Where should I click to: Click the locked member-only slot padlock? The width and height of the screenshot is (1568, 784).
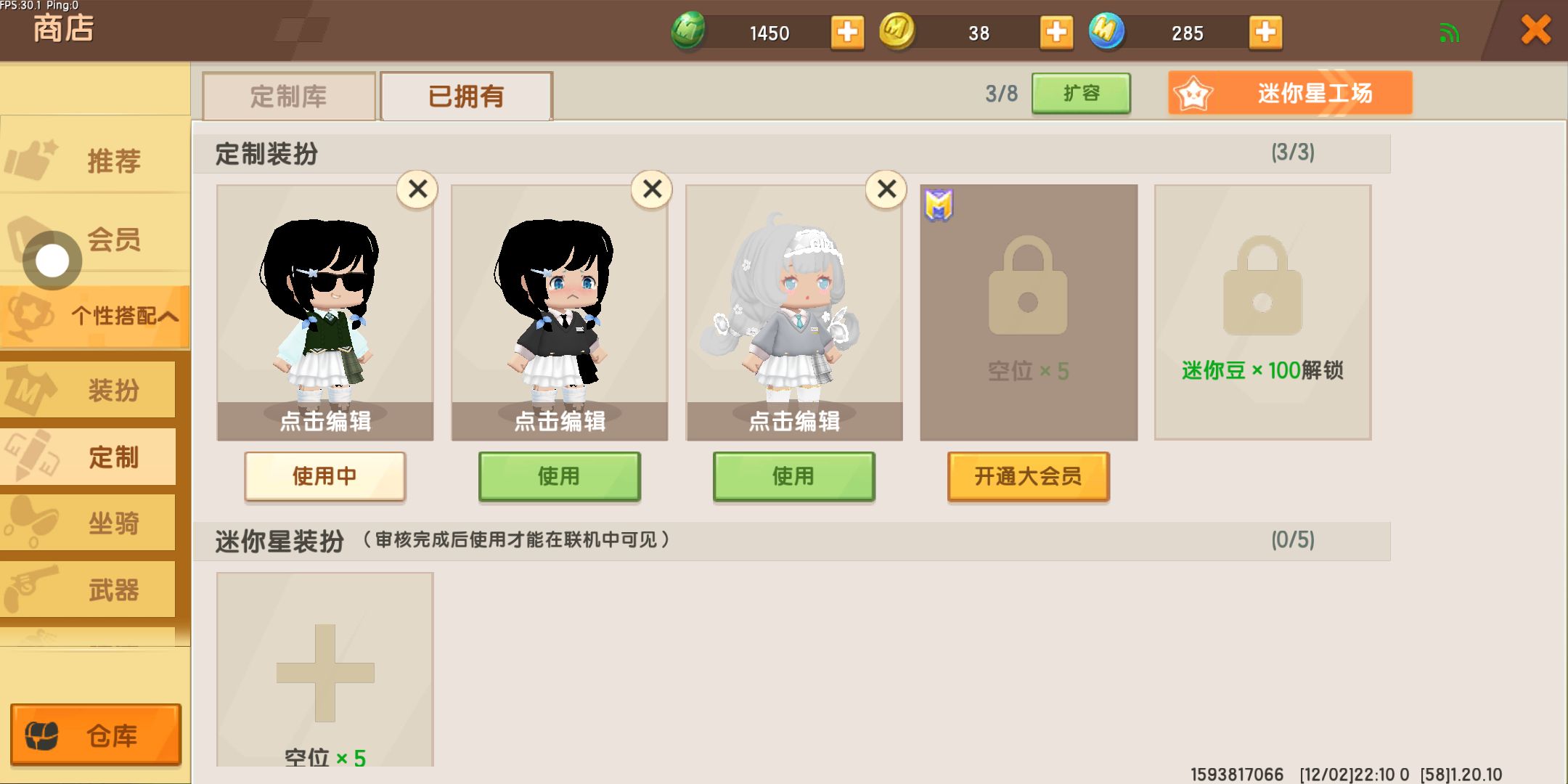(1028, 286)
